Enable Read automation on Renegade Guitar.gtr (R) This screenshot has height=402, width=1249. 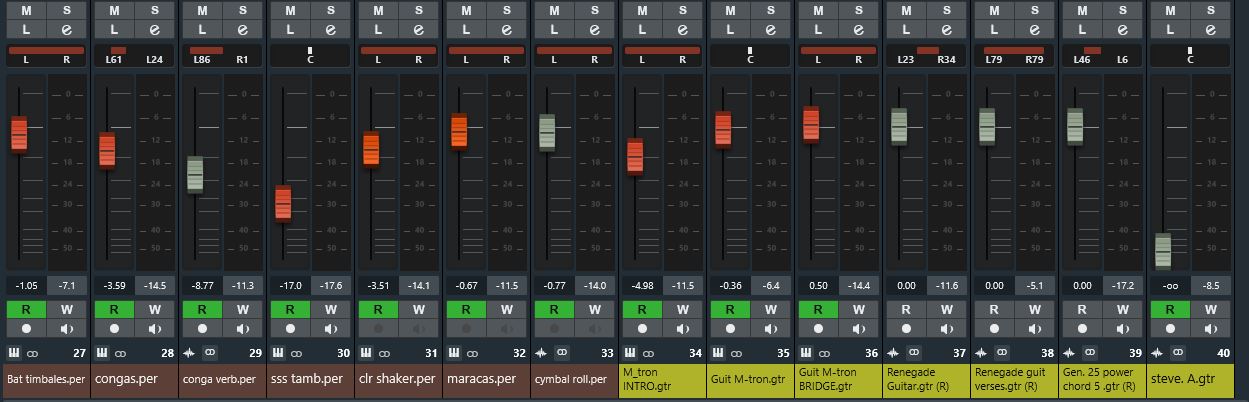coord(906,309)
